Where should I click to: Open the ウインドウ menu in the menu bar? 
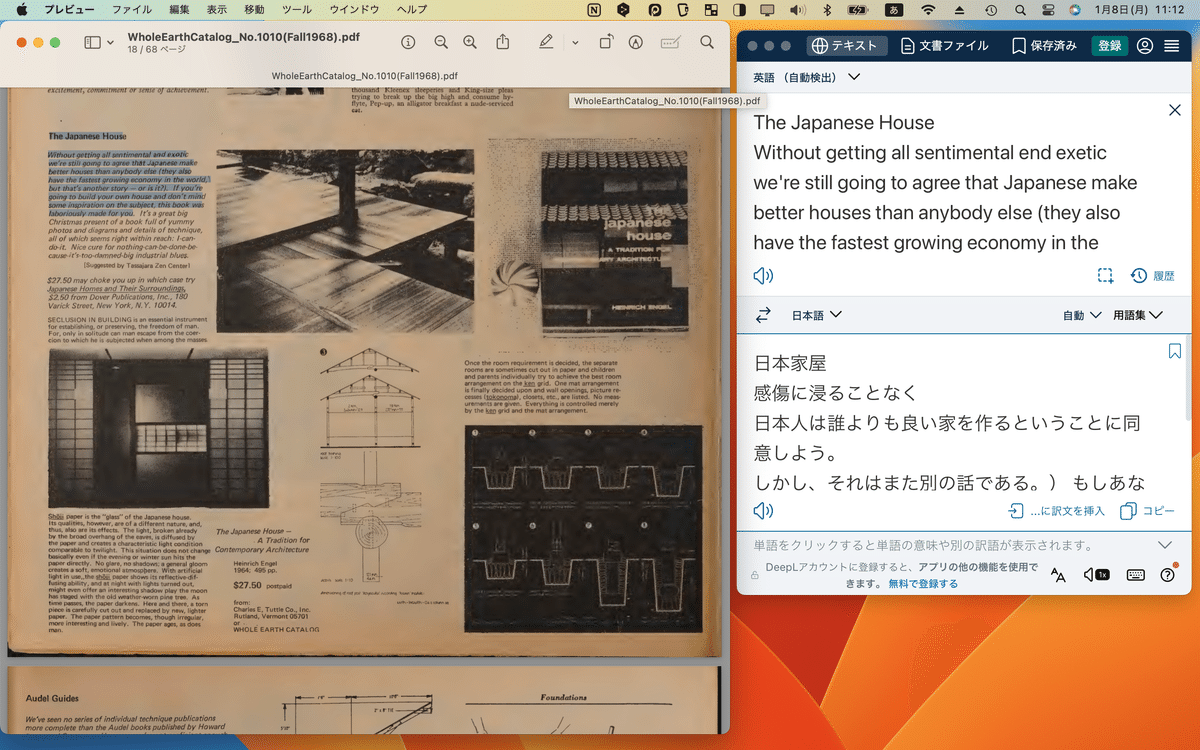[x=355, y=10]
